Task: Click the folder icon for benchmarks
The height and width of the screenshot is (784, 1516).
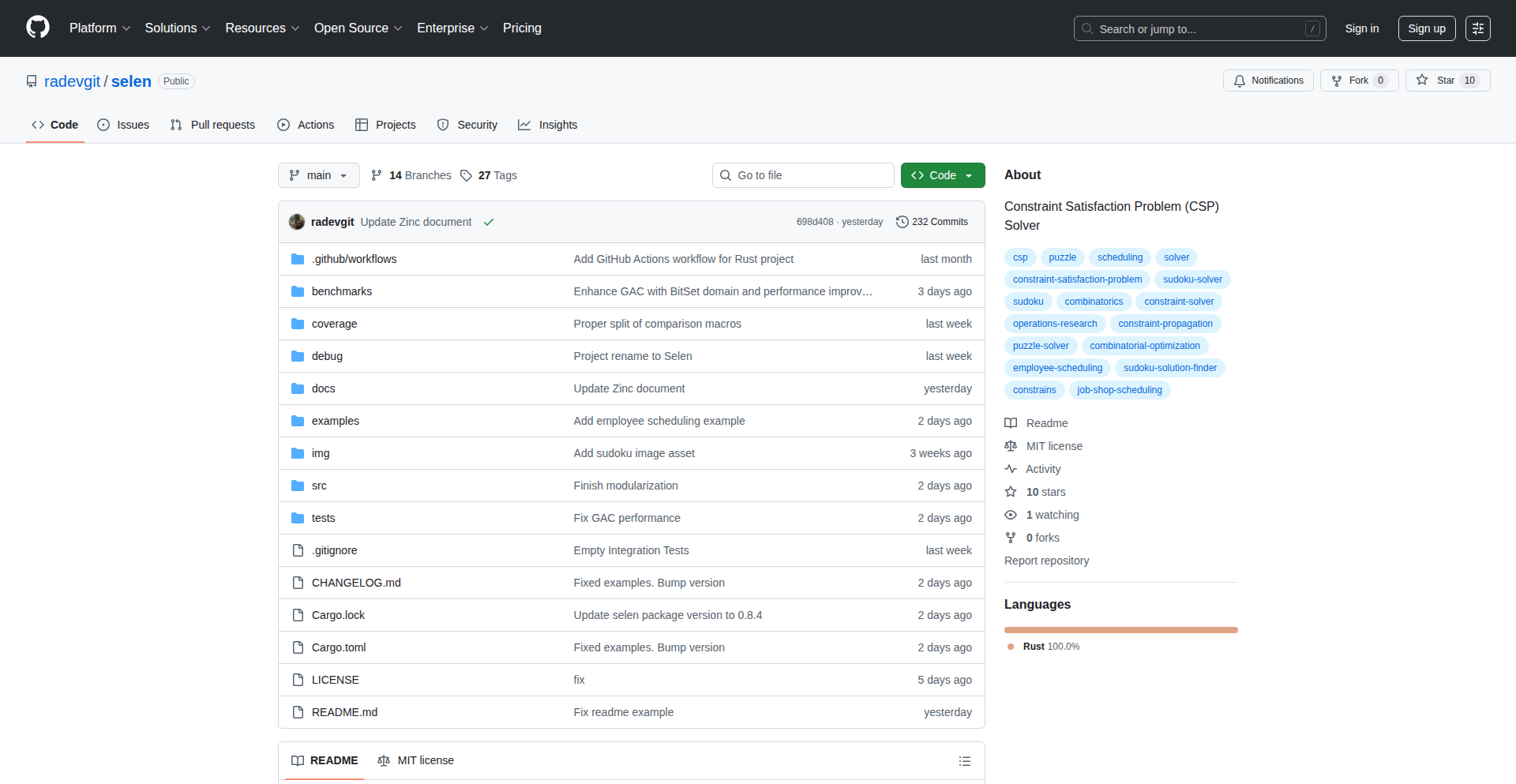Action: [x=298, y=291]
